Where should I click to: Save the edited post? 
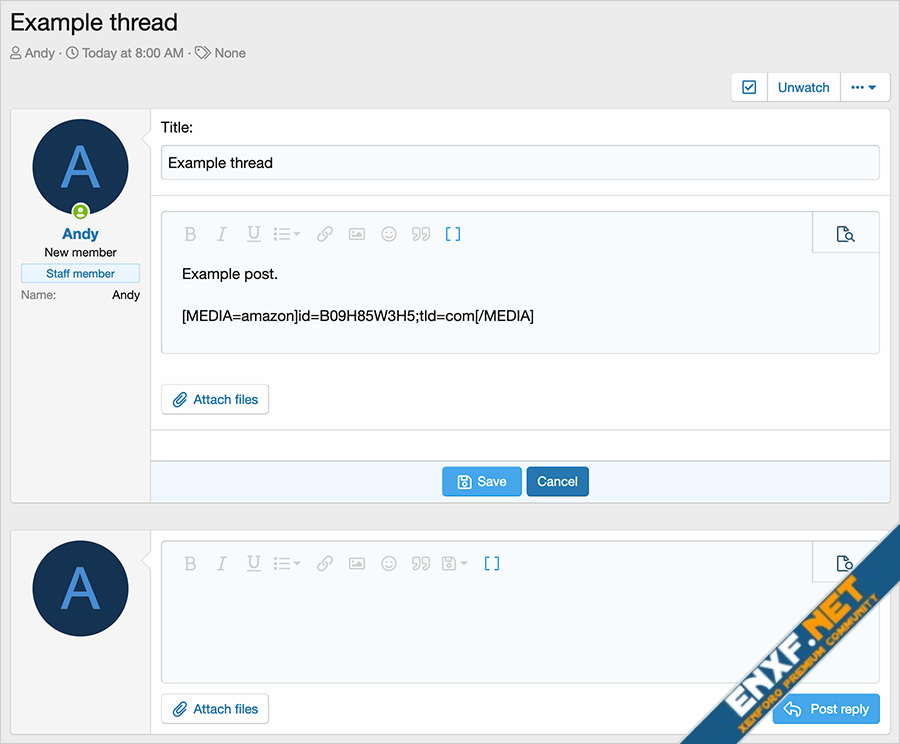(x=481, y=481)
